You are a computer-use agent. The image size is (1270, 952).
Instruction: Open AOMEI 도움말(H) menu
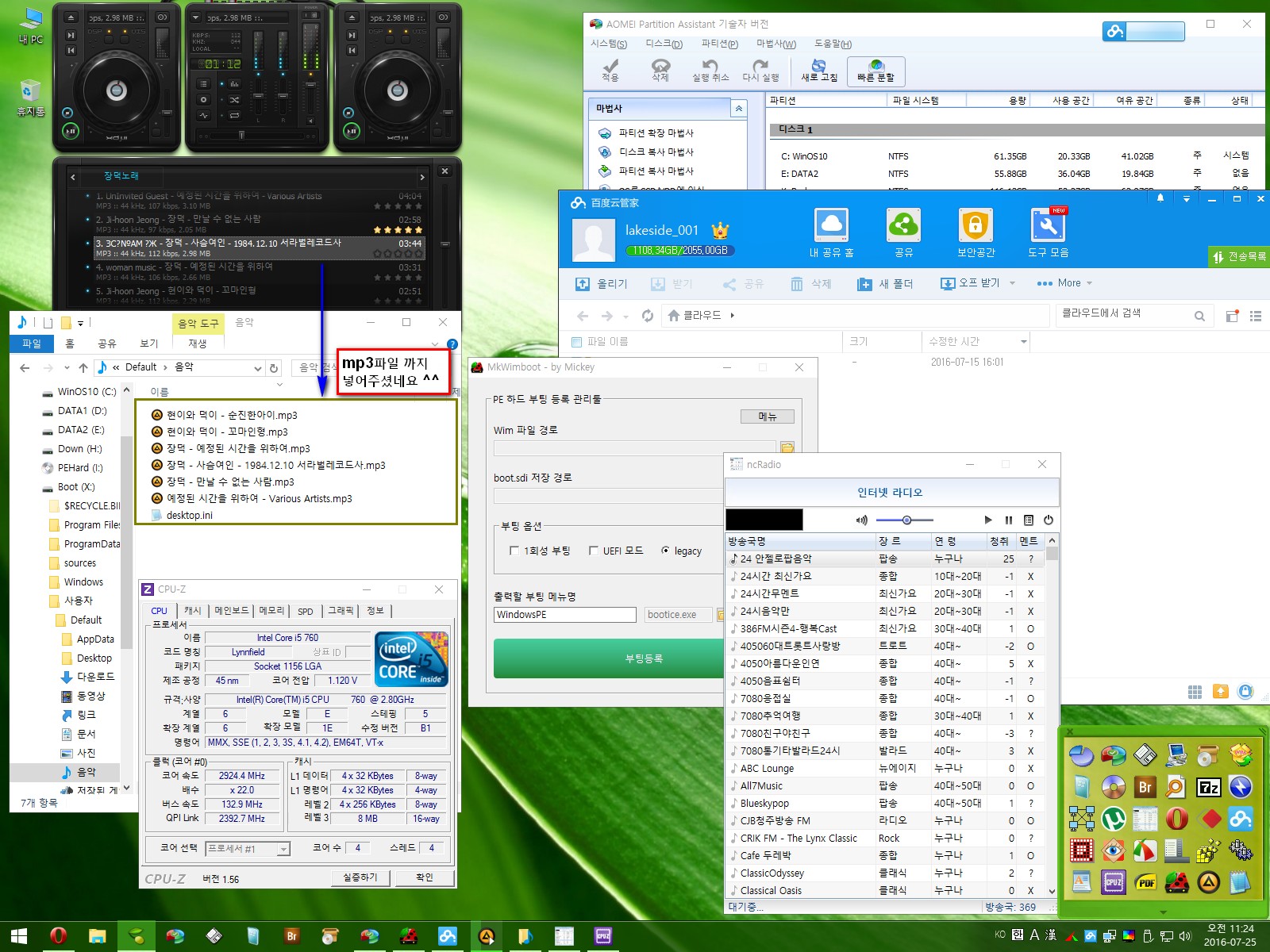click(833, 44)
